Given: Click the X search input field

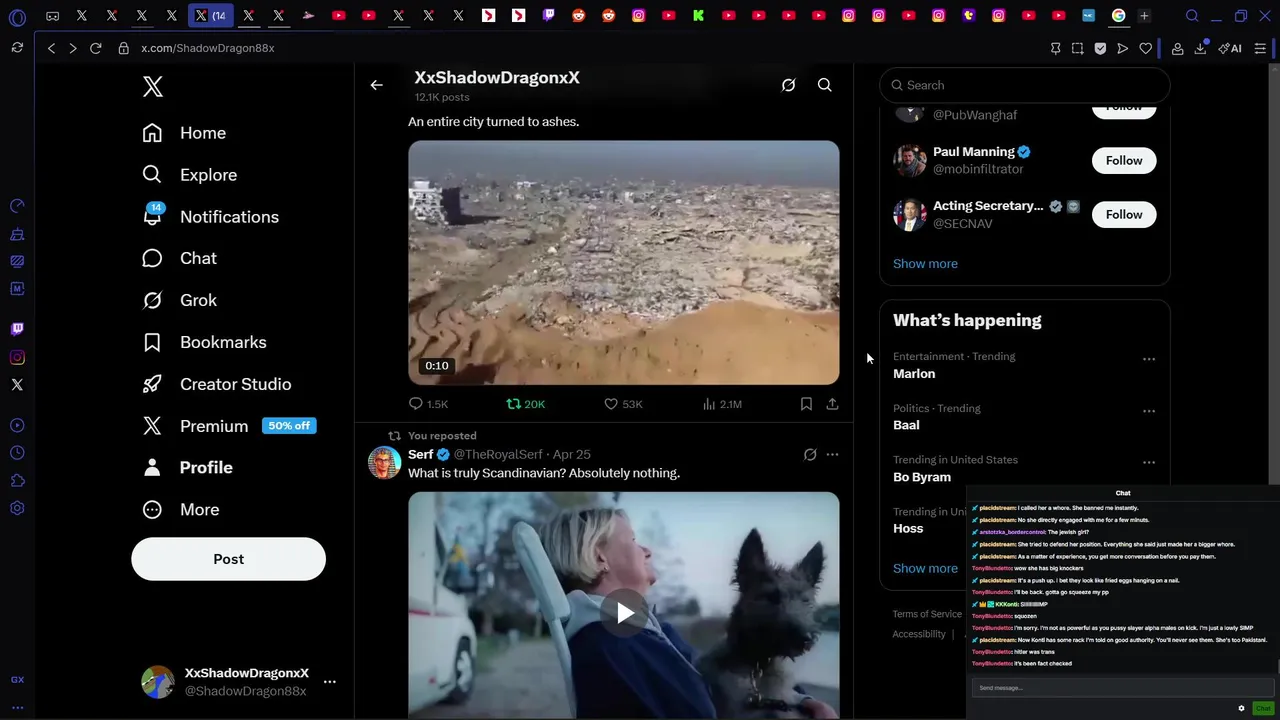Looking at the screenshot, I should (1024, 85).
